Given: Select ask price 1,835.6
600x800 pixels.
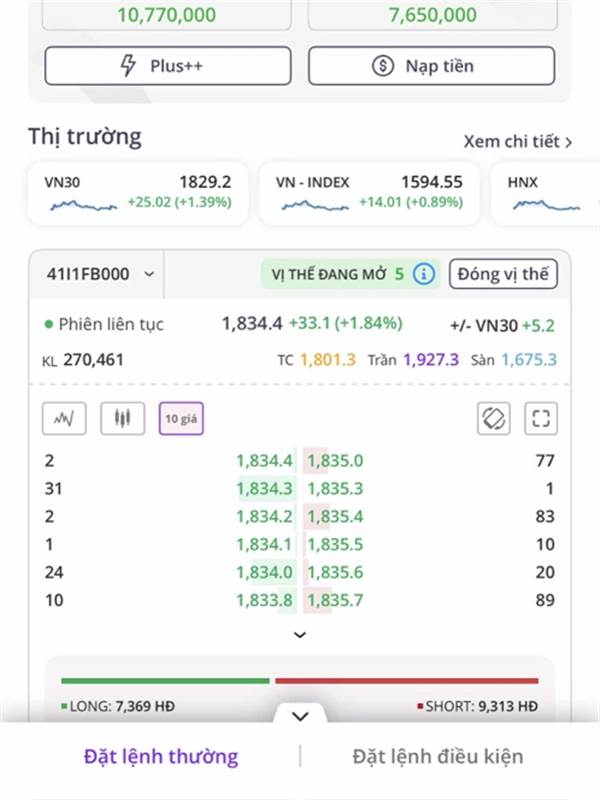Looking at the screenshot, I should point(335,572).
